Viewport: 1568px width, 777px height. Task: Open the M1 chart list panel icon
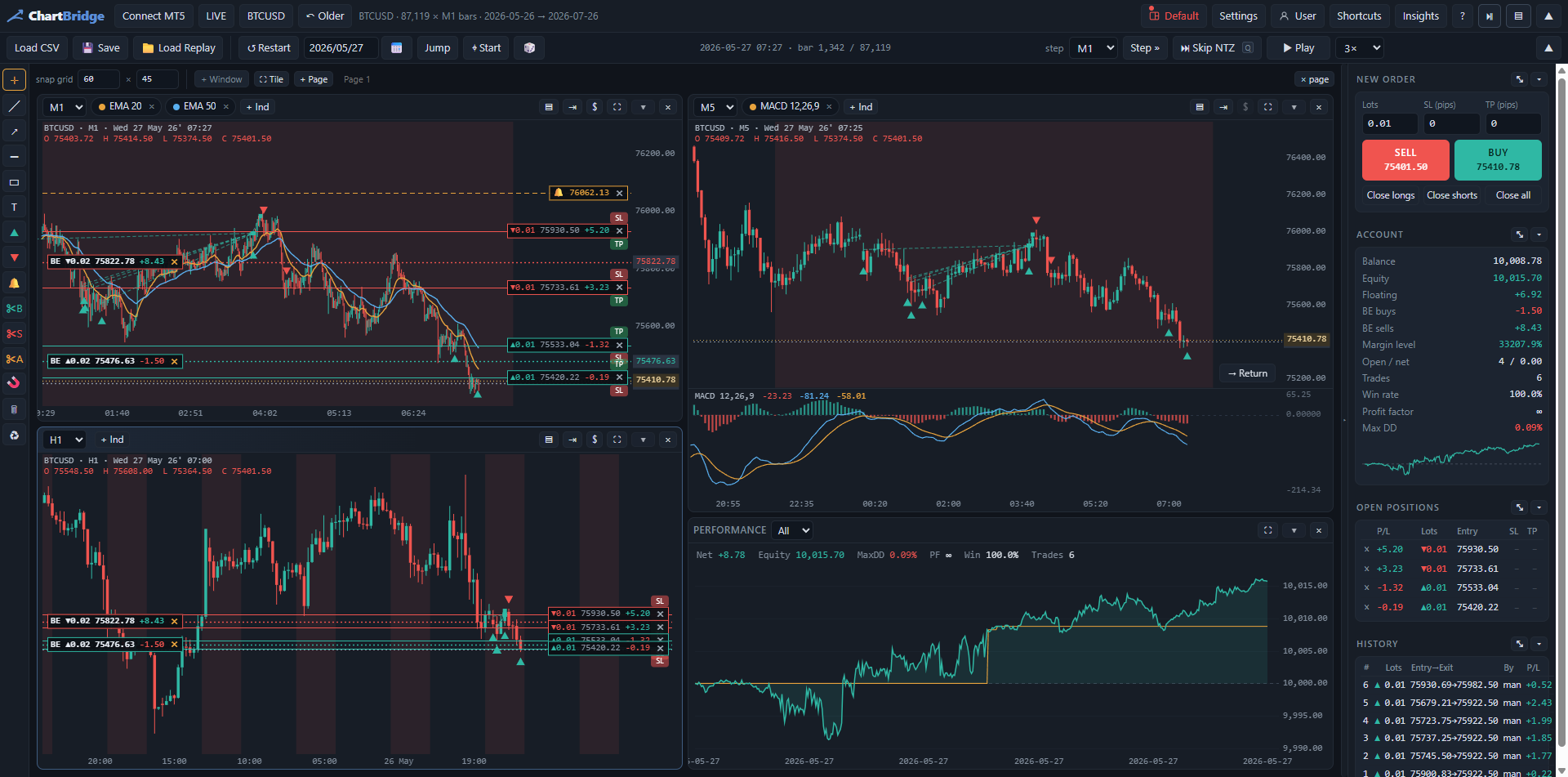pos(549,107)
